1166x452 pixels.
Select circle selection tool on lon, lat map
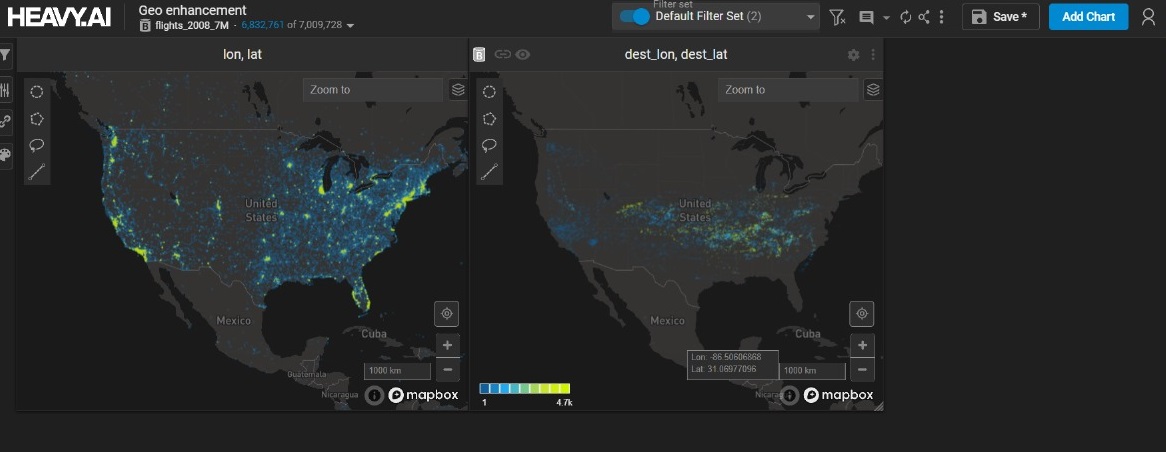click(x=36, y=91)
